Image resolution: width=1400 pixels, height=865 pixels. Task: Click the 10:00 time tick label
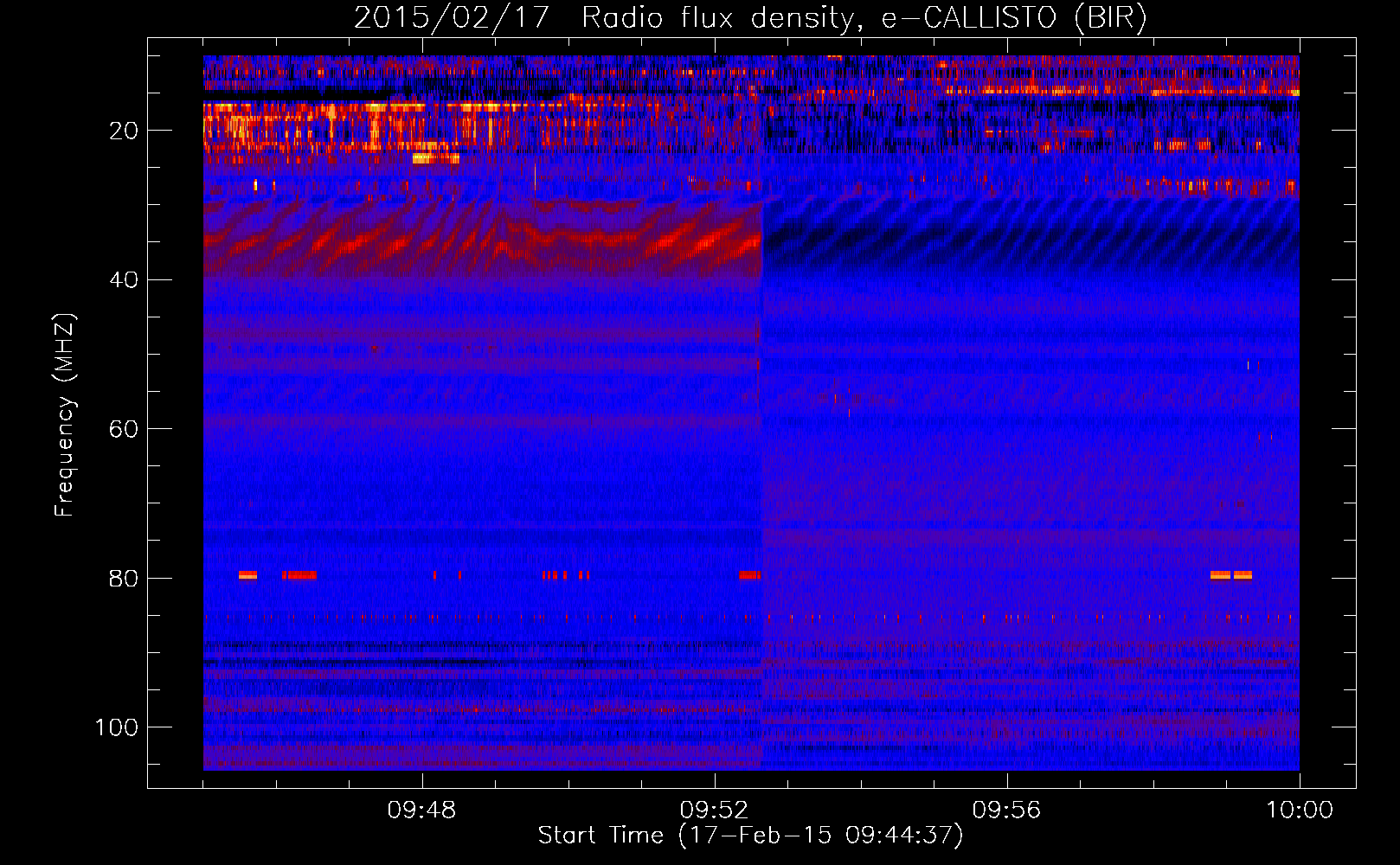1300,811
